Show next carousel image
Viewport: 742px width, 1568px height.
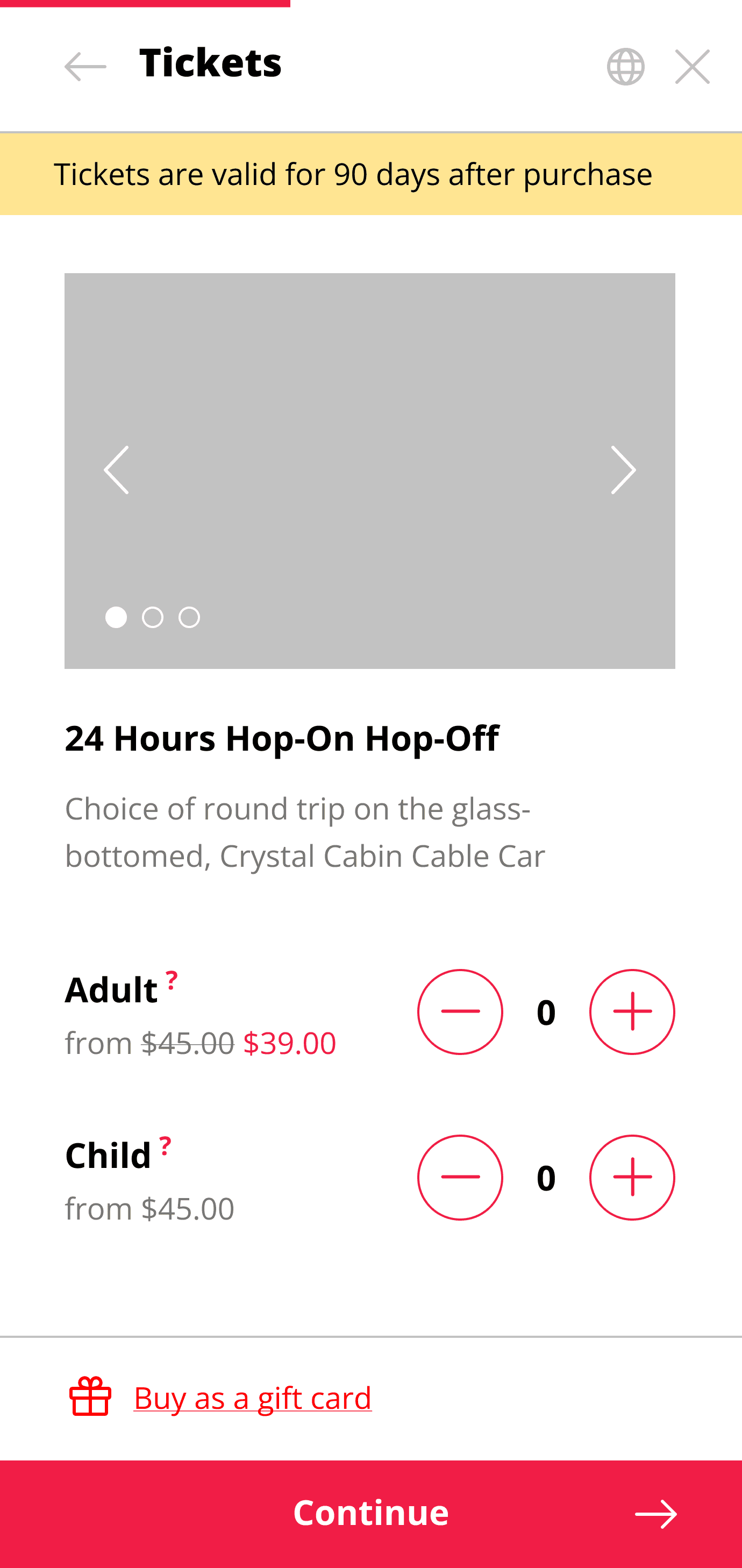coord(623,470)
